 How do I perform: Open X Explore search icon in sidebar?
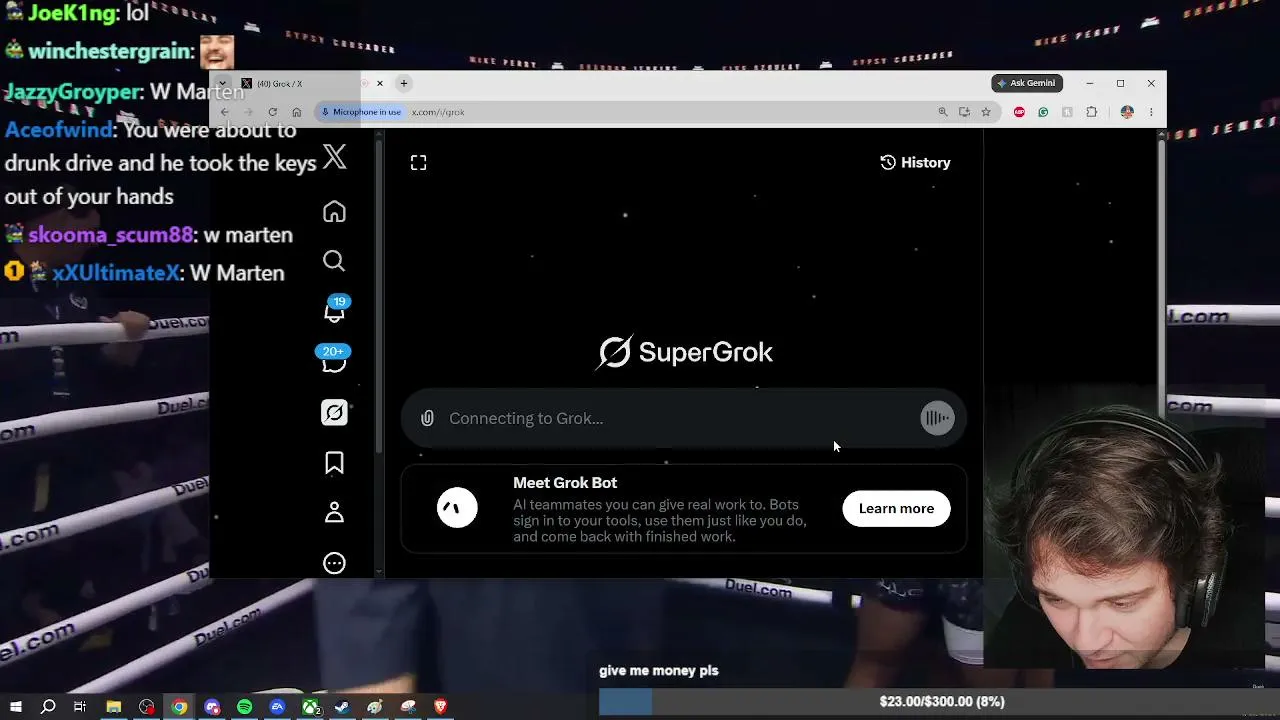[334, 261]
